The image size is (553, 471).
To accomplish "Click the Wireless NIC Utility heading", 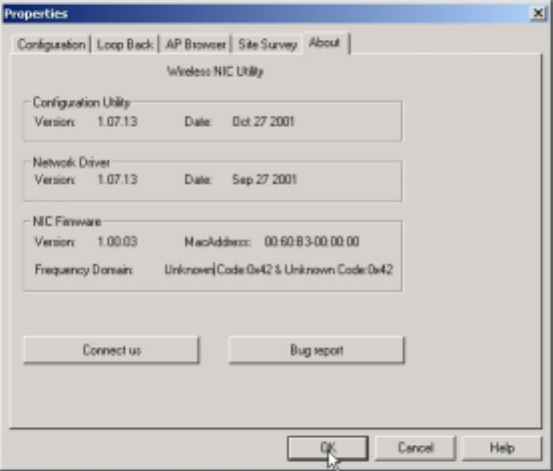I will [215, 72].
